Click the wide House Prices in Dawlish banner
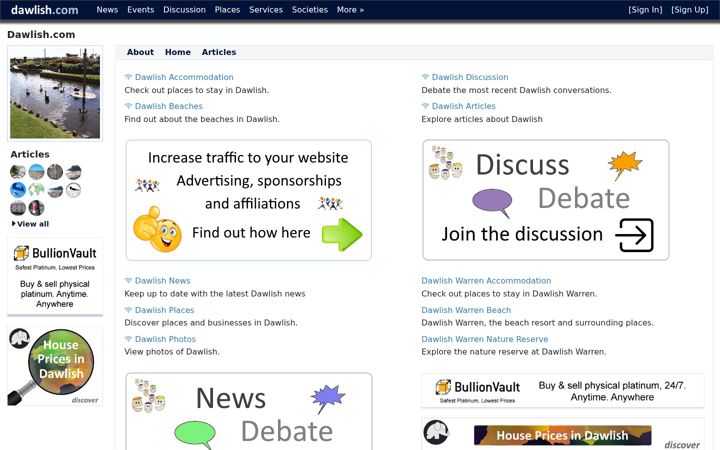 coord(562,435)
